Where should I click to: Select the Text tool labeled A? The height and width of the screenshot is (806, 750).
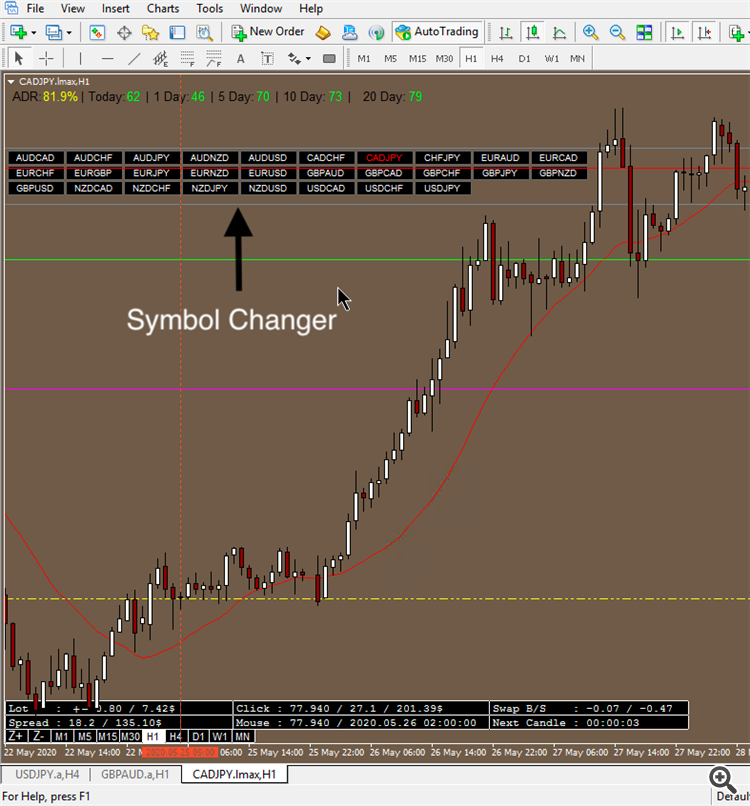pyautogui.click(x=241, y=58)
